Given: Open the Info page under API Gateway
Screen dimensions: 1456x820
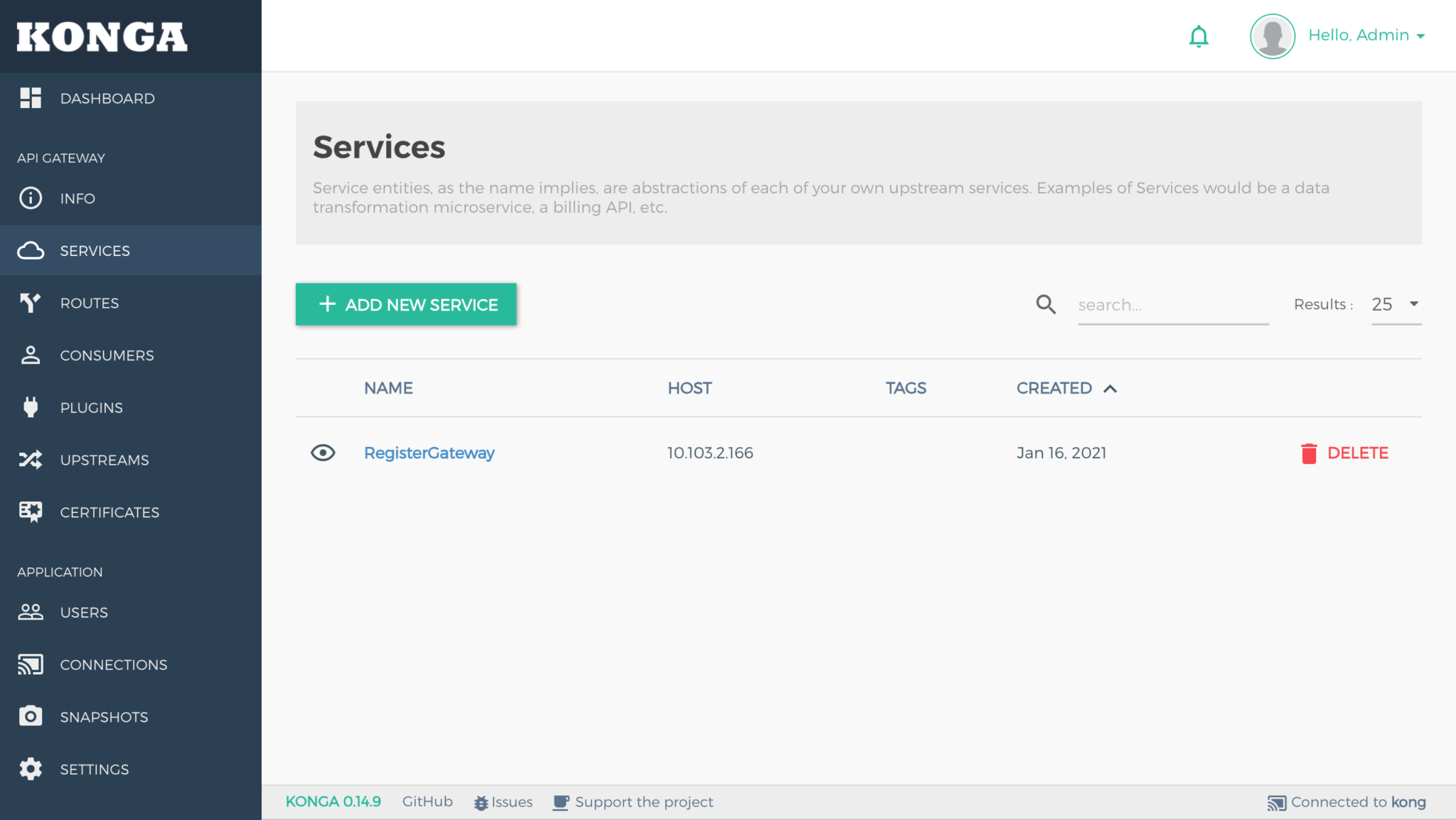Looking at the screenshot, I should tap(77, 198).
